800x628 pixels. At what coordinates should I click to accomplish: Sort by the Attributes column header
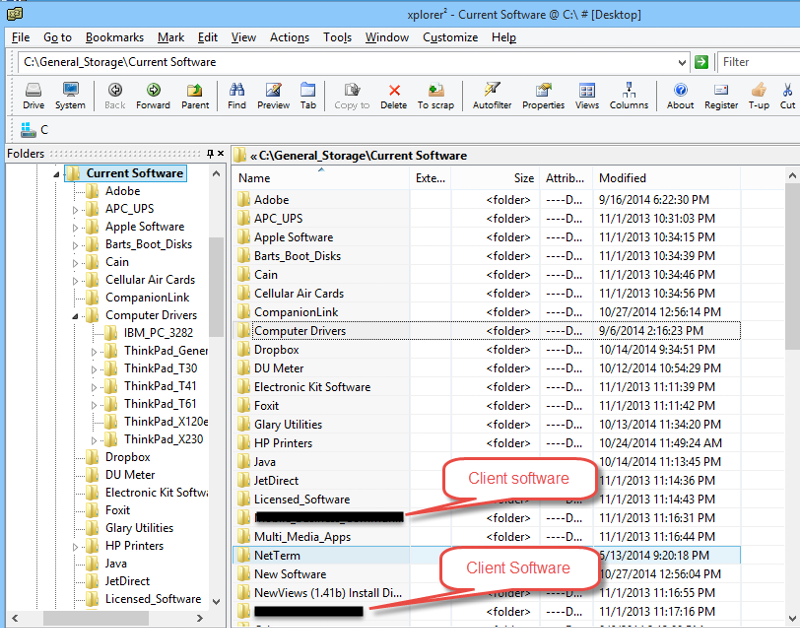click(x=566, y=178)
